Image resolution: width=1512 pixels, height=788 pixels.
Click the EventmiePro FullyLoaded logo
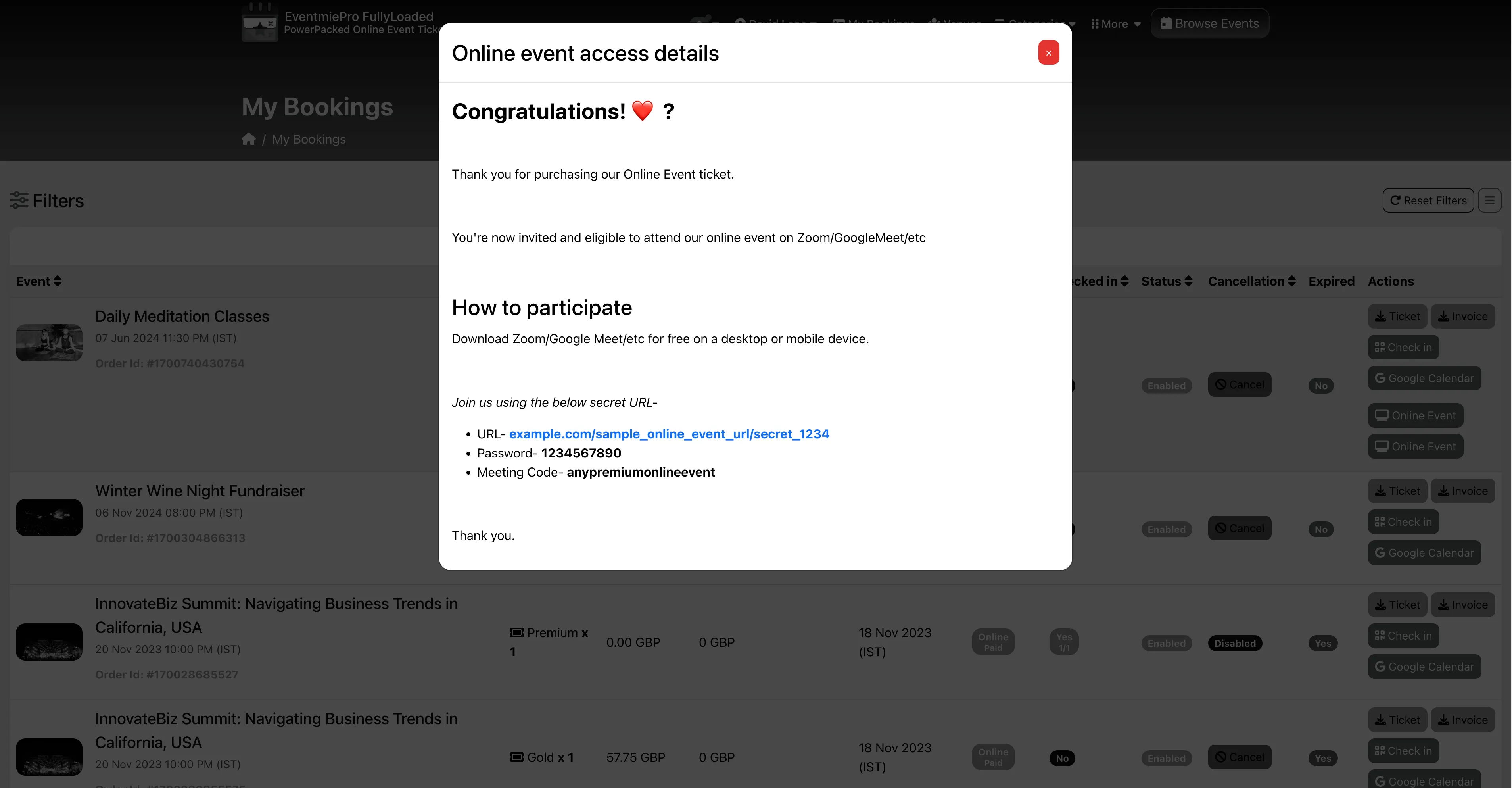coord(260,22)
